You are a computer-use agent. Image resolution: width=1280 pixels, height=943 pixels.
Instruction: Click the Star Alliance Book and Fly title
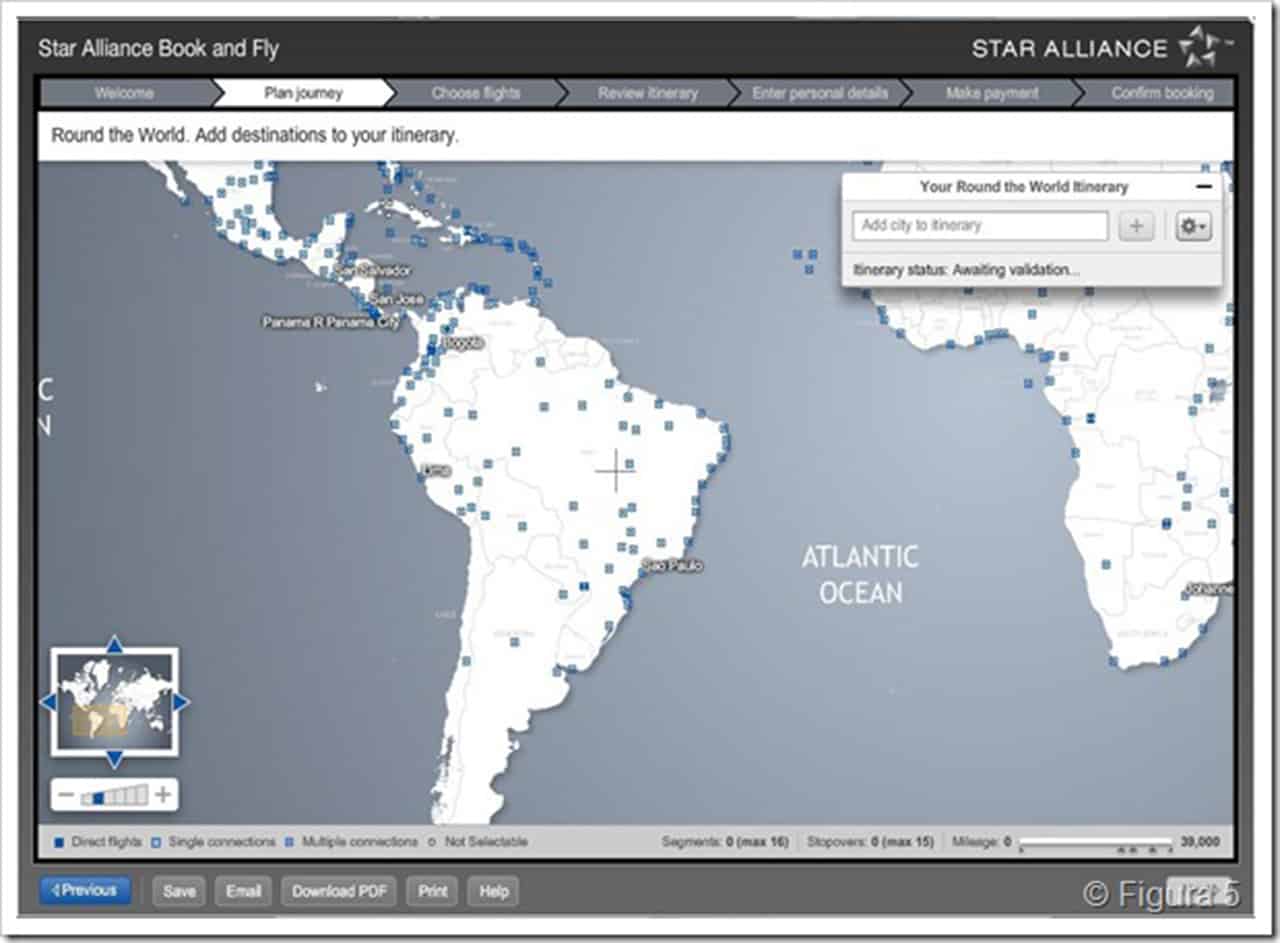click(158, 48)
